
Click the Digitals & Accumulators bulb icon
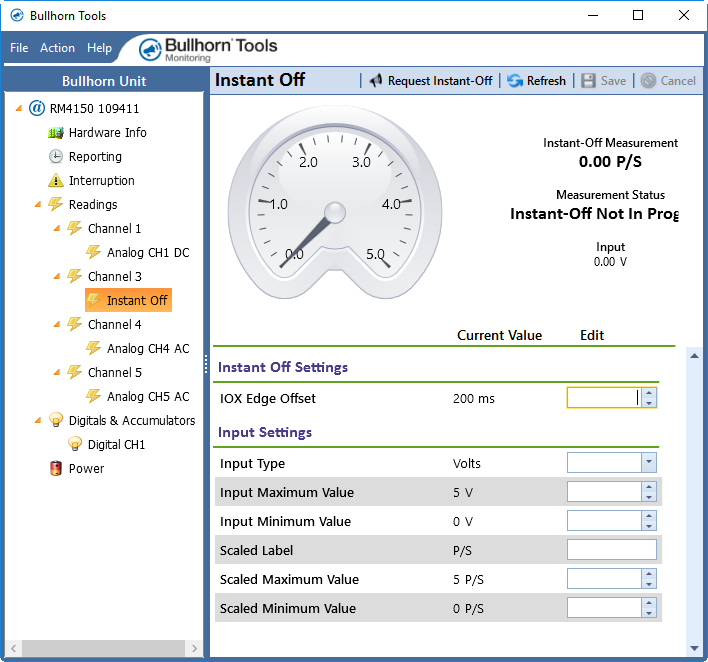(x=56, y=420)
